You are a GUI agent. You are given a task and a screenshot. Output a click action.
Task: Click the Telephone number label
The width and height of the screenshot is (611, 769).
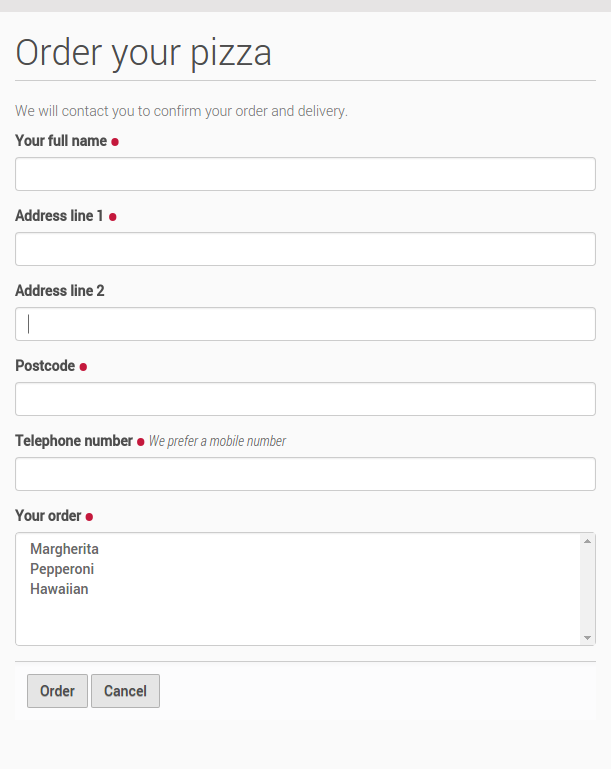74,441
